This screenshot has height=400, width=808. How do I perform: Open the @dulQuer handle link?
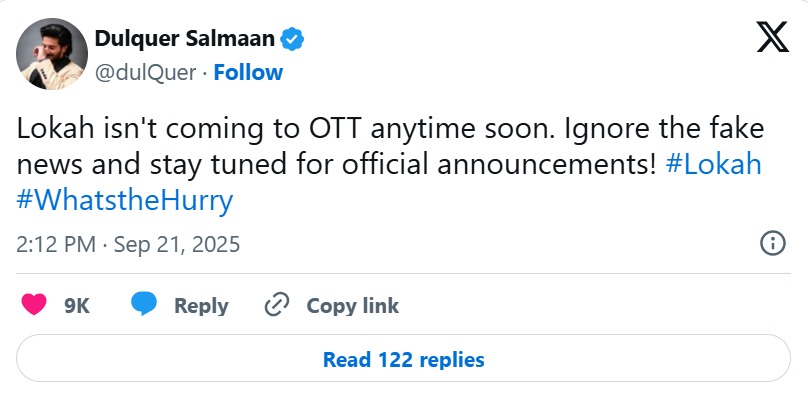tap(147, 72)
